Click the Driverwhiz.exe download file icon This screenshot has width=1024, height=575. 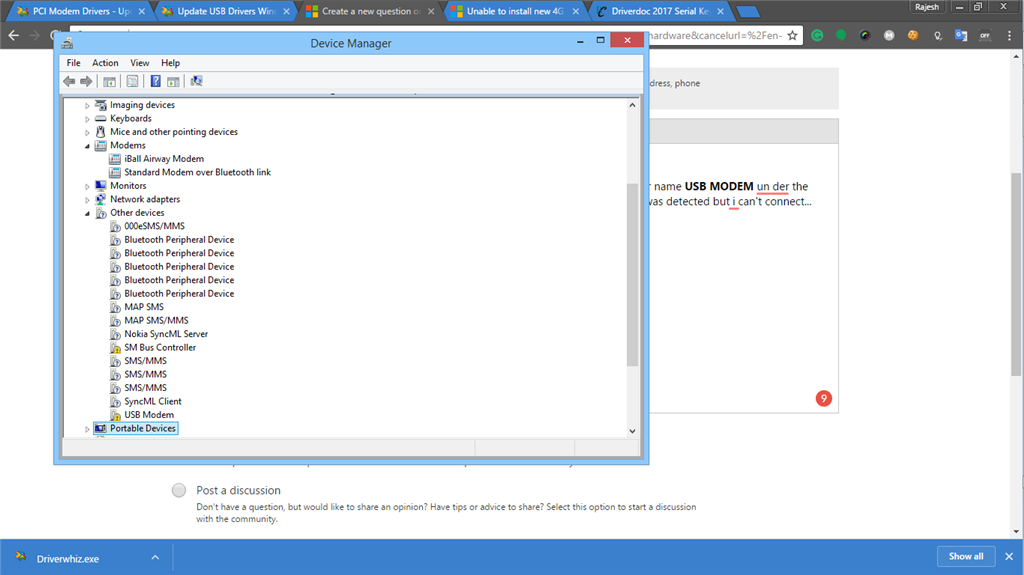tap(21, 557)
